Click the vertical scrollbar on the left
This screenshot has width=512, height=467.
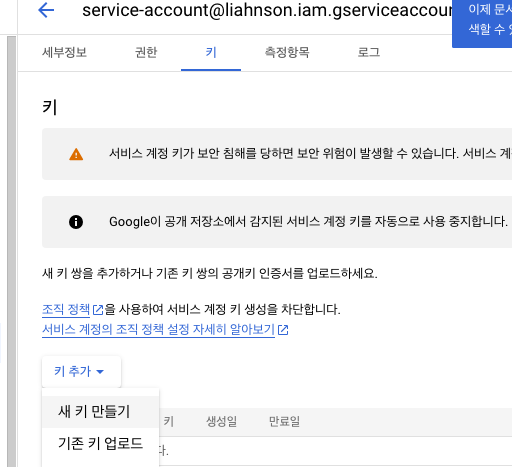pyautogui.click(x=12, y=251)
